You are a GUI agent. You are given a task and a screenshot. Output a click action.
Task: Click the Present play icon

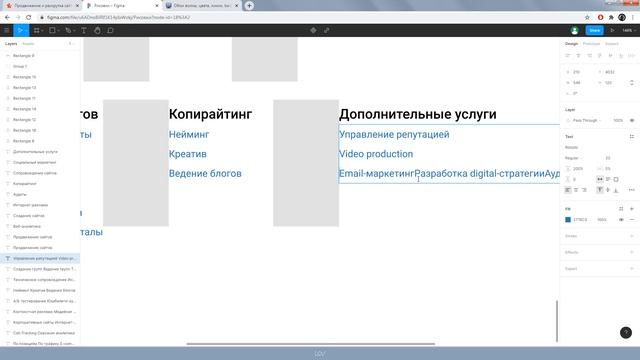coord(612,30)
